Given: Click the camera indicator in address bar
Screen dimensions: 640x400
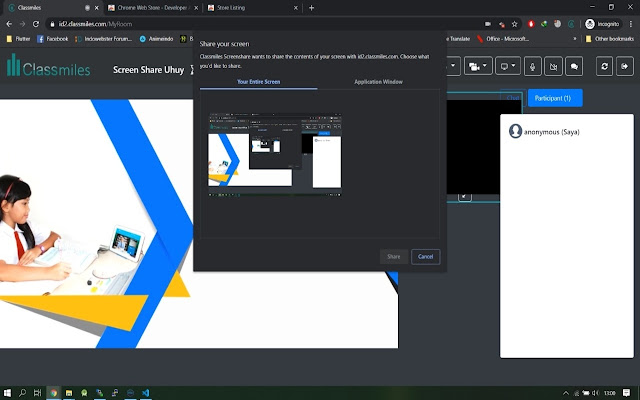Looking at the screenshot, I should pos(487,24).
